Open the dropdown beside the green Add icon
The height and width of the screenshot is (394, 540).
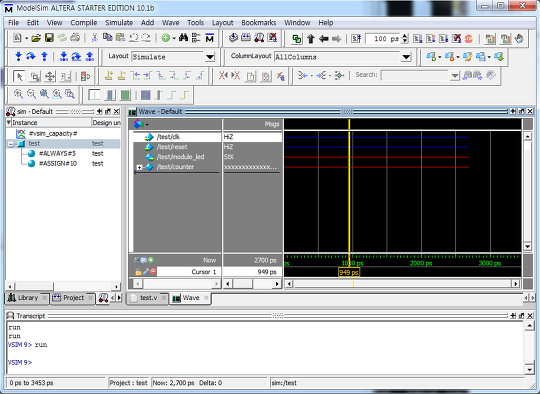tap(174, 38)
